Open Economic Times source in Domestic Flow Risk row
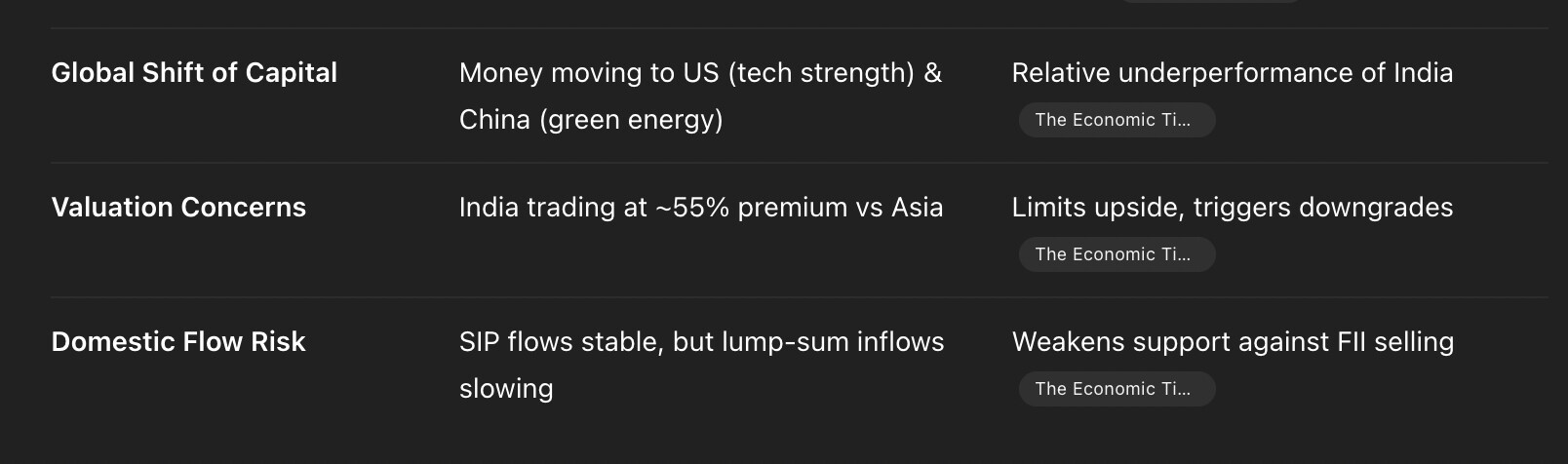The width and height of the screenshot is (1568, 464). click(x=1117, y=389)
